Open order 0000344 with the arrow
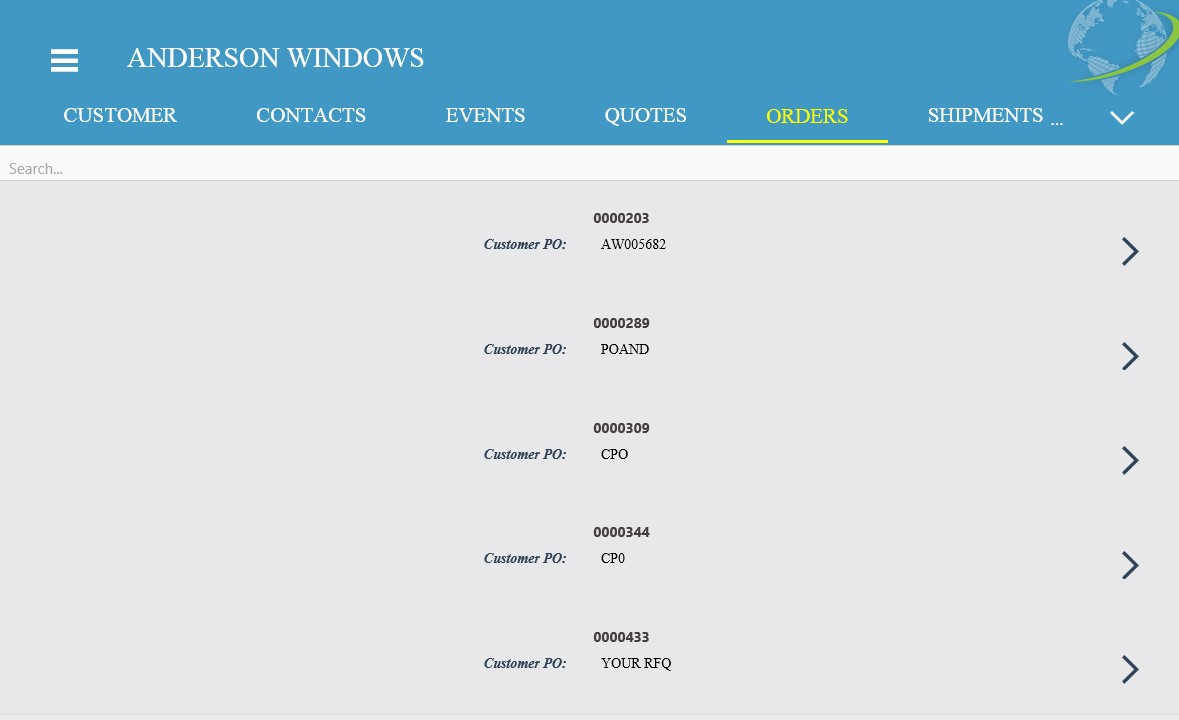The image size is (1179, 720). tap(1130, 565)
